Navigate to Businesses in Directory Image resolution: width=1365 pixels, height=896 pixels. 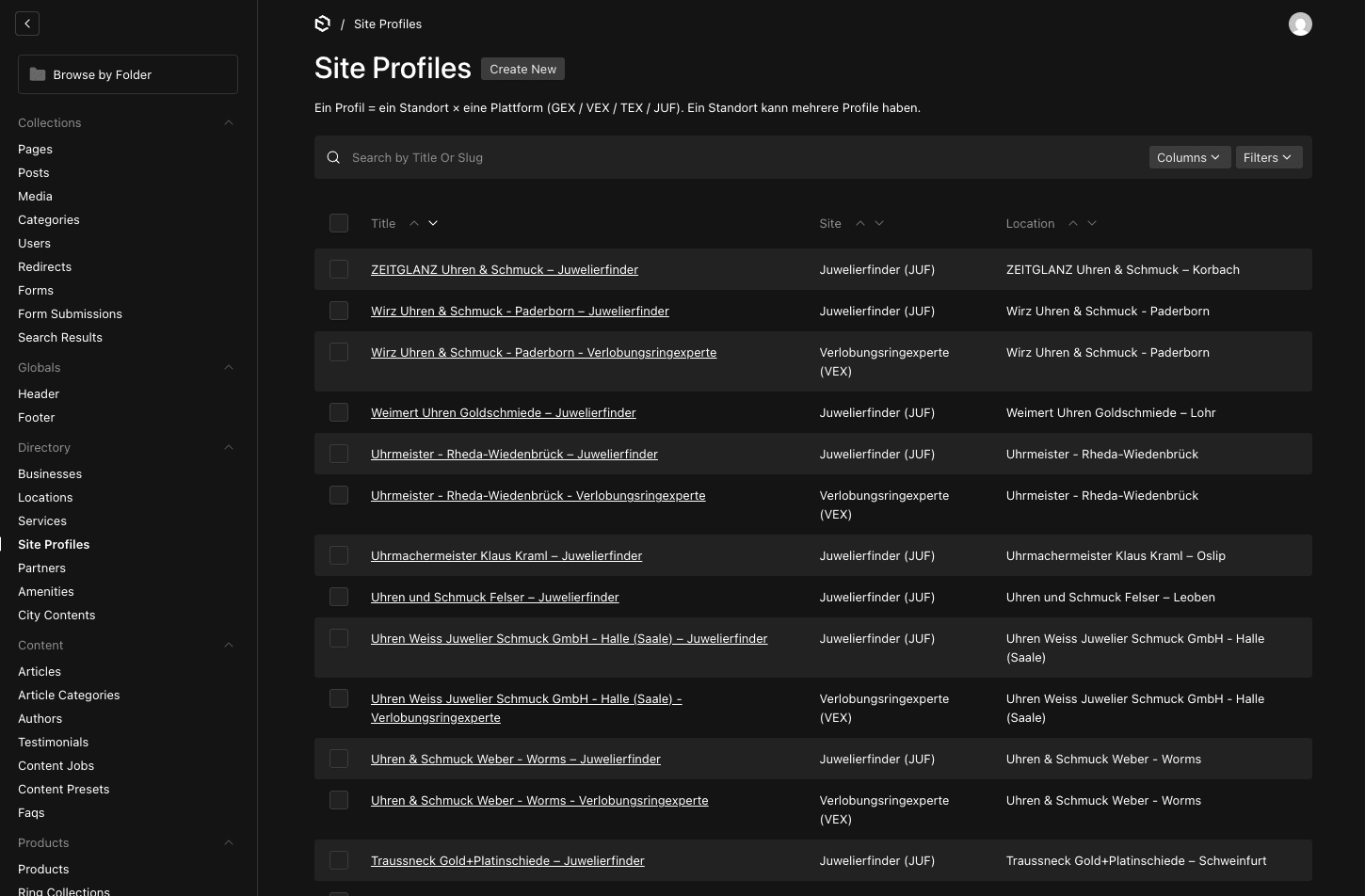click(x=50, y=473)
